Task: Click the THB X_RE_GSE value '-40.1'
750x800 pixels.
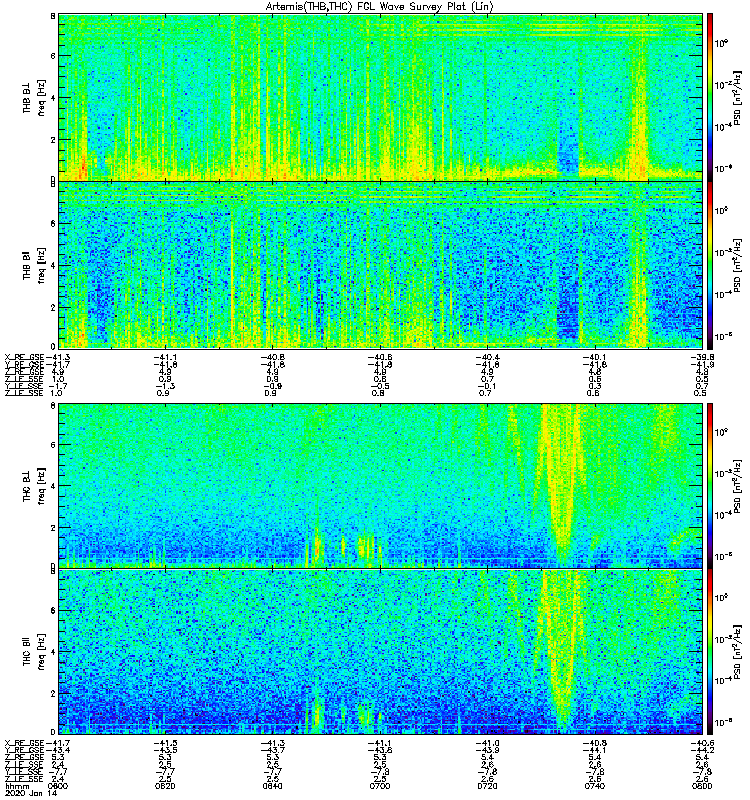Action: click(594, 357)
